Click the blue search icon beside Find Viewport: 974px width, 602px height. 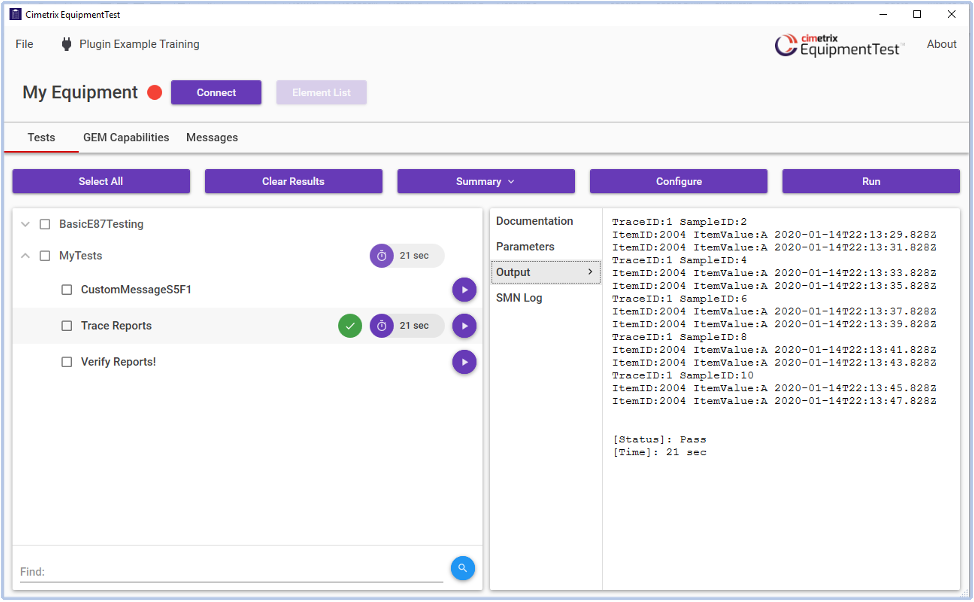point(463,568)
